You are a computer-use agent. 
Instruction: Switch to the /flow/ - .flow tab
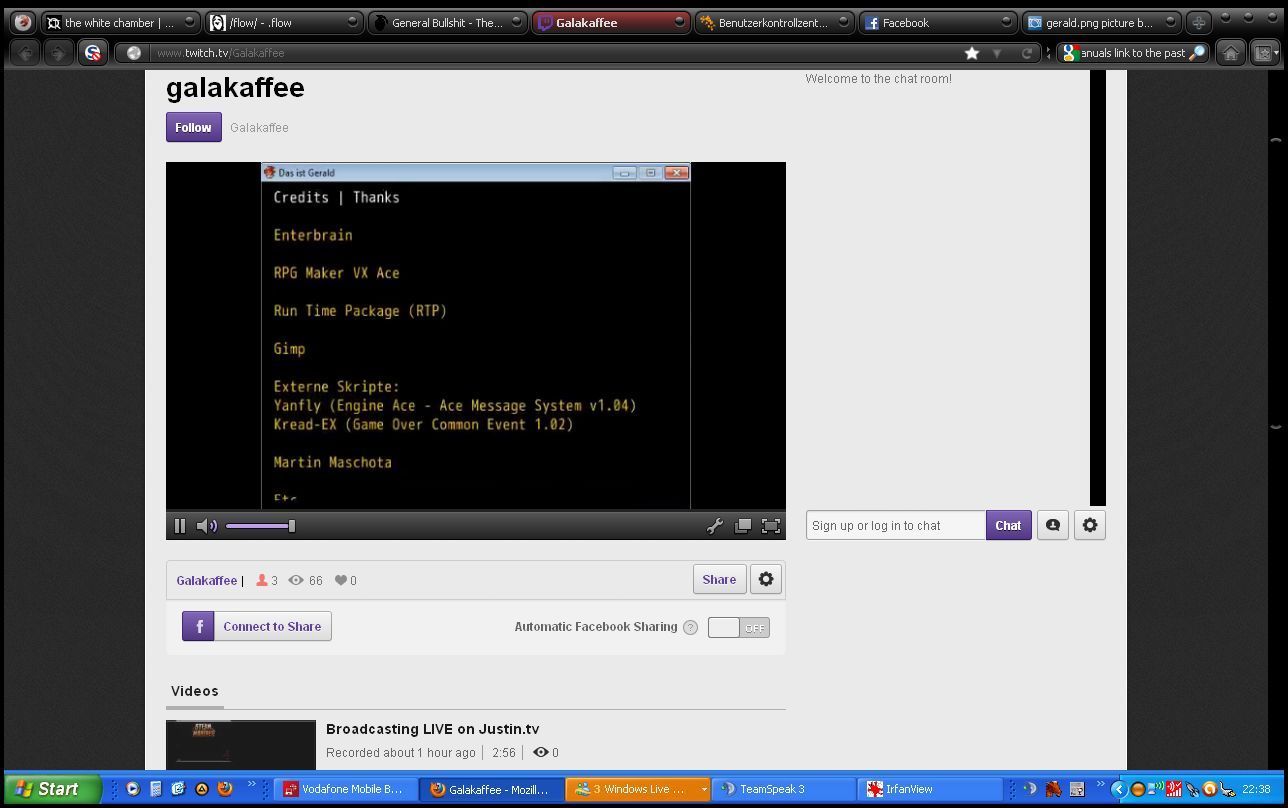pos(284,22)
